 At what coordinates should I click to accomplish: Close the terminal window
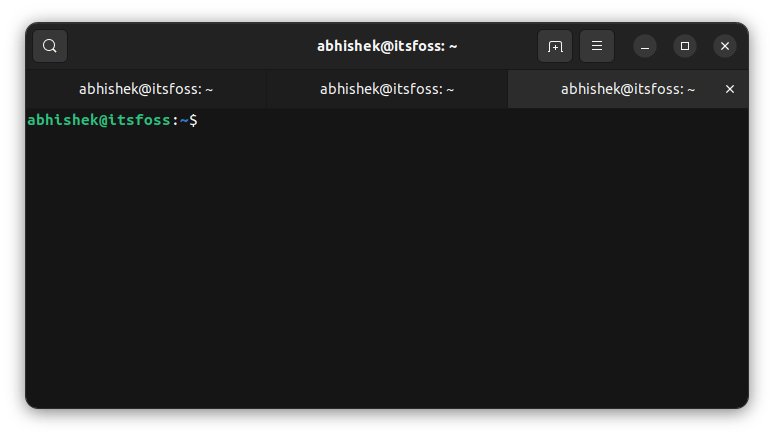tap(725, 46)
